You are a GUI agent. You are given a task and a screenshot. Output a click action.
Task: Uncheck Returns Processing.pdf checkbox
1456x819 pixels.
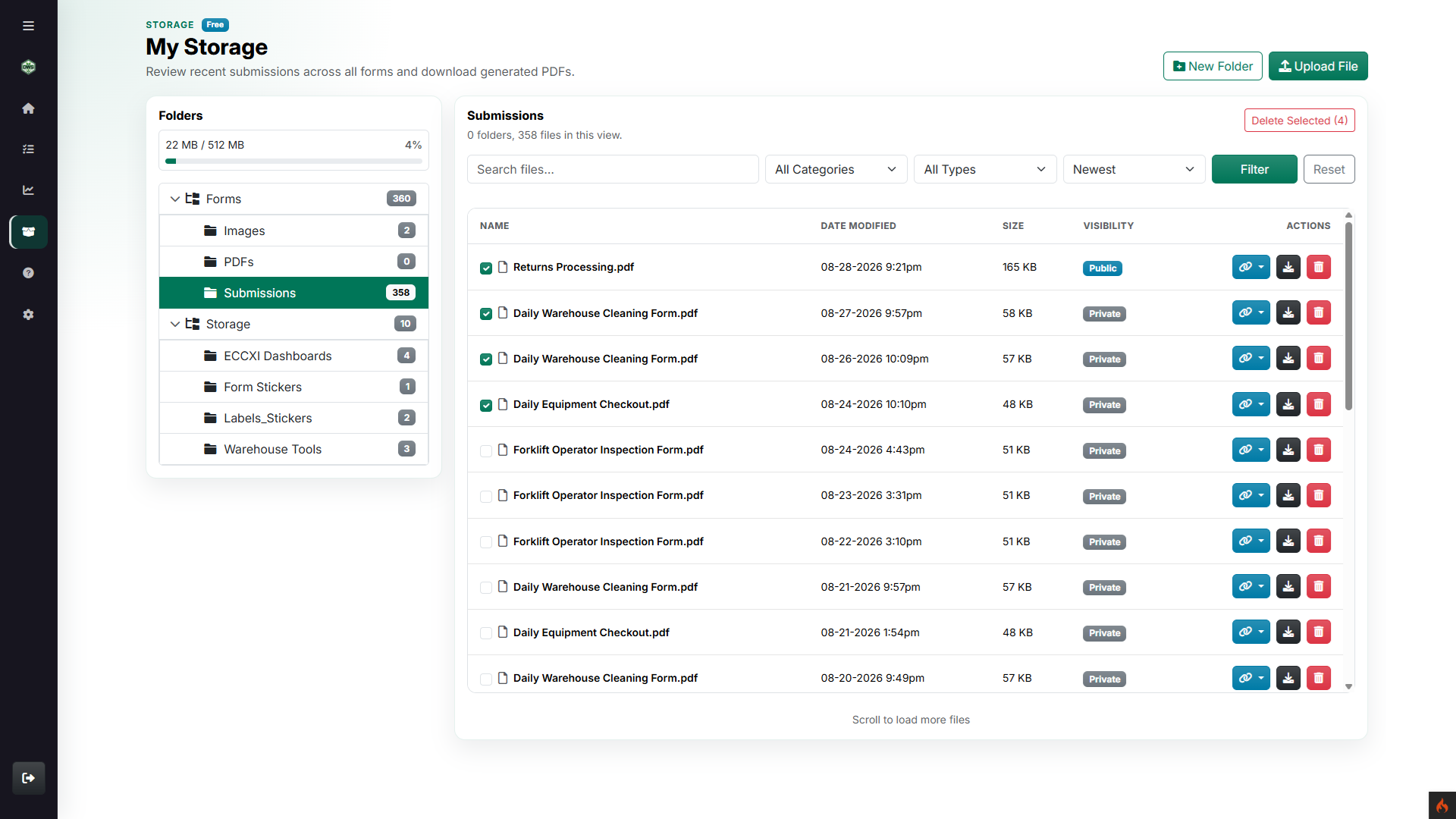pyautogui.click(x=486, y=268)
